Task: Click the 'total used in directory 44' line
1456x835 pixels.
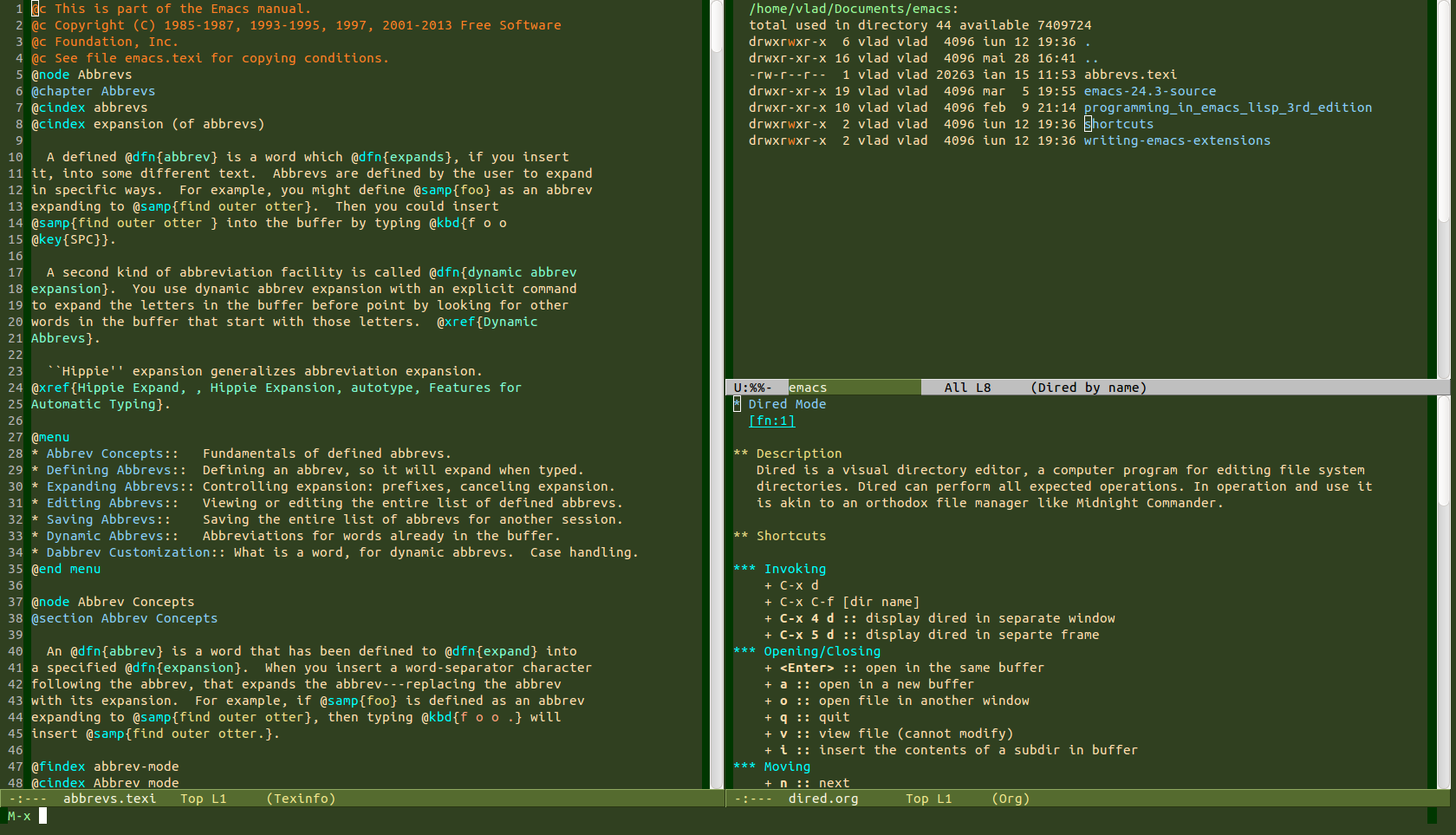Action: [920, 25]
